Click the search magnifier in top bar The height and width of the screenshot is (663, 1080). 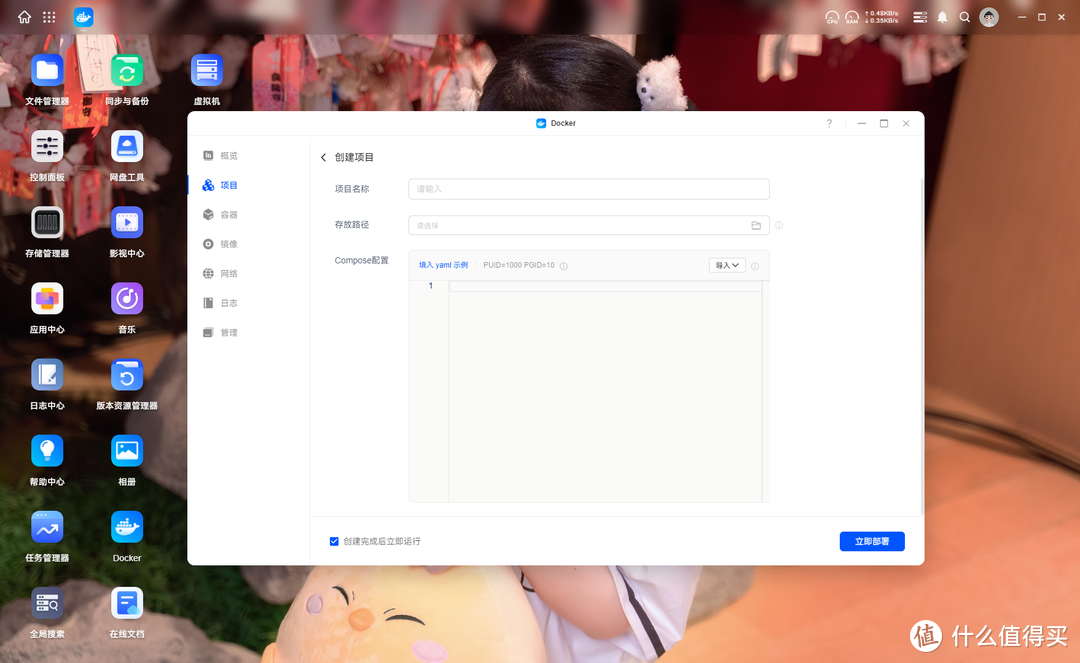pyautogui.click(x=964, y=17)
